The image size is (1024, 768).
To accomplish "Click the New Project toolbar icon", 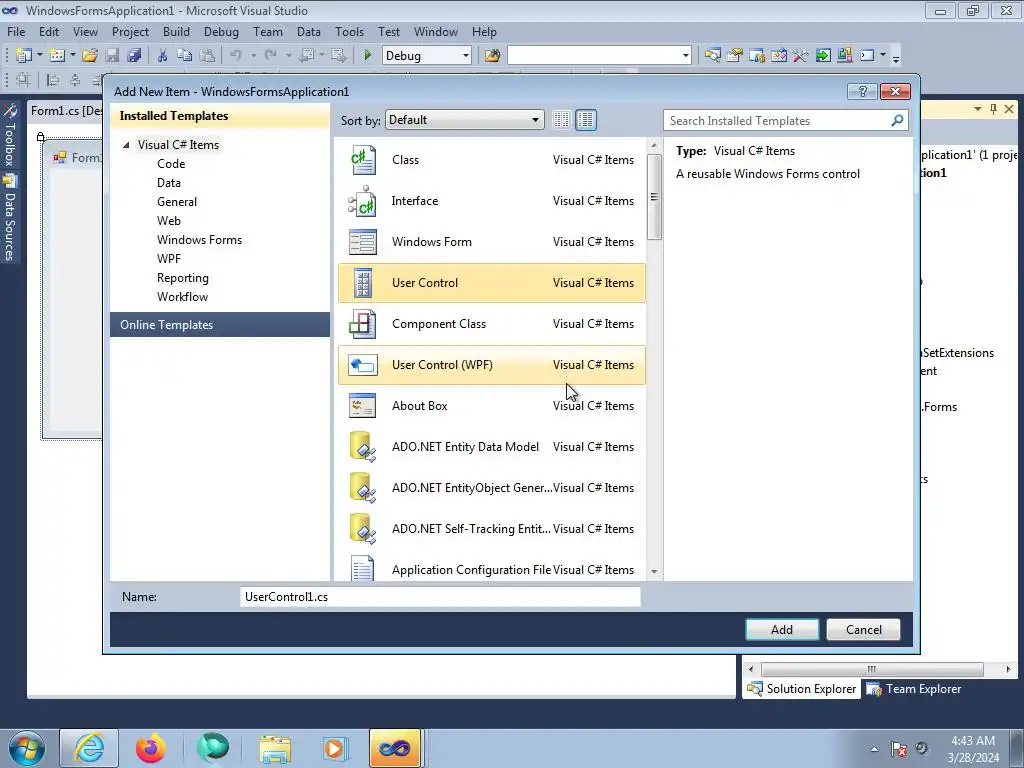I will point(24,56).
